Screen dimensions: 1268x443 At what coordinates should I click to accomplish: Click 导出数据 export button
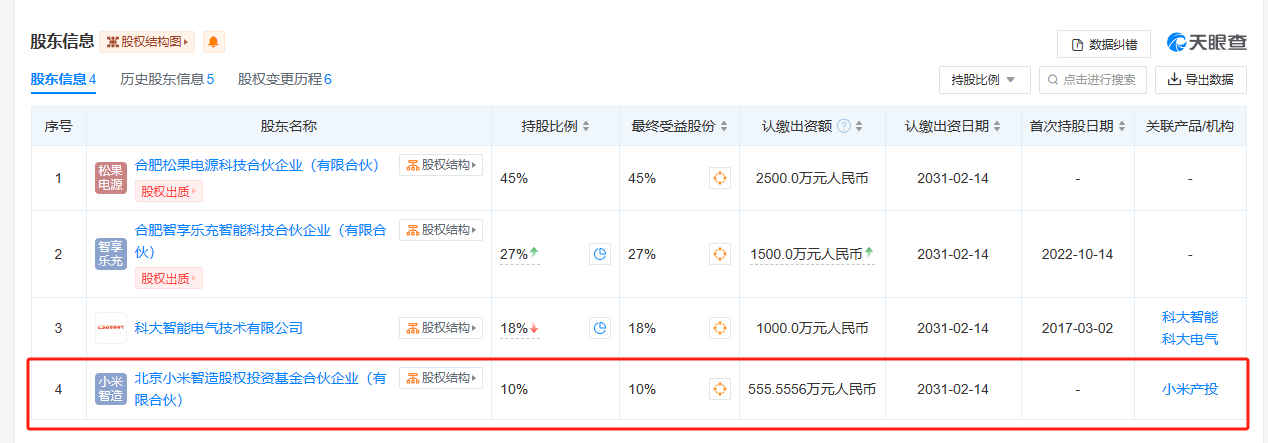pyautogui.click(x=1200, y=79)
